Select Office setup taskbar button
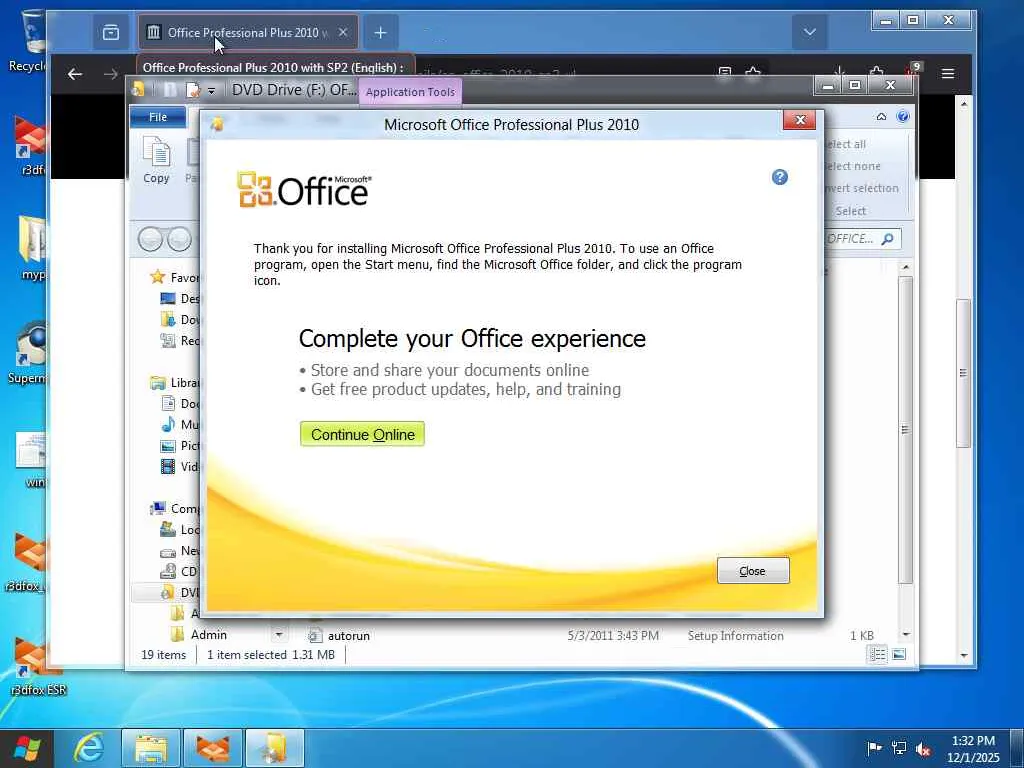This screenshot has width=1024, height=768. (275, 748)
